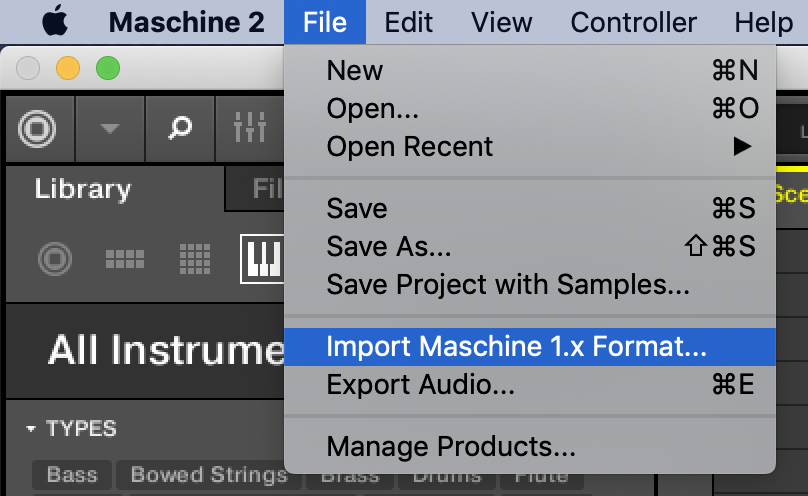808x496 pixels.
Task: Click Save Project with Samples
Action: pos(508,284)
